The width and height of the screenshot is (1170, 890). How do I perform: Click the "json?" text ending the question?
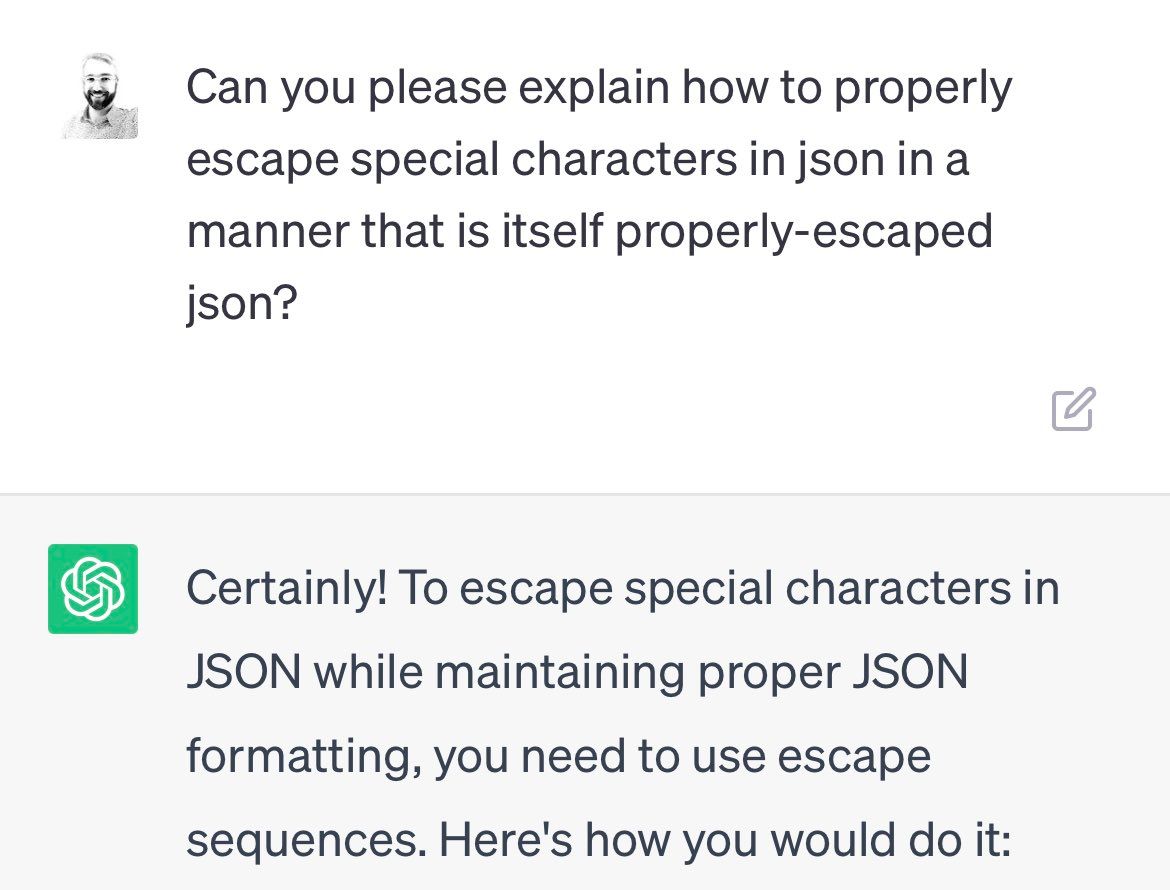click(x=241, y=304)
